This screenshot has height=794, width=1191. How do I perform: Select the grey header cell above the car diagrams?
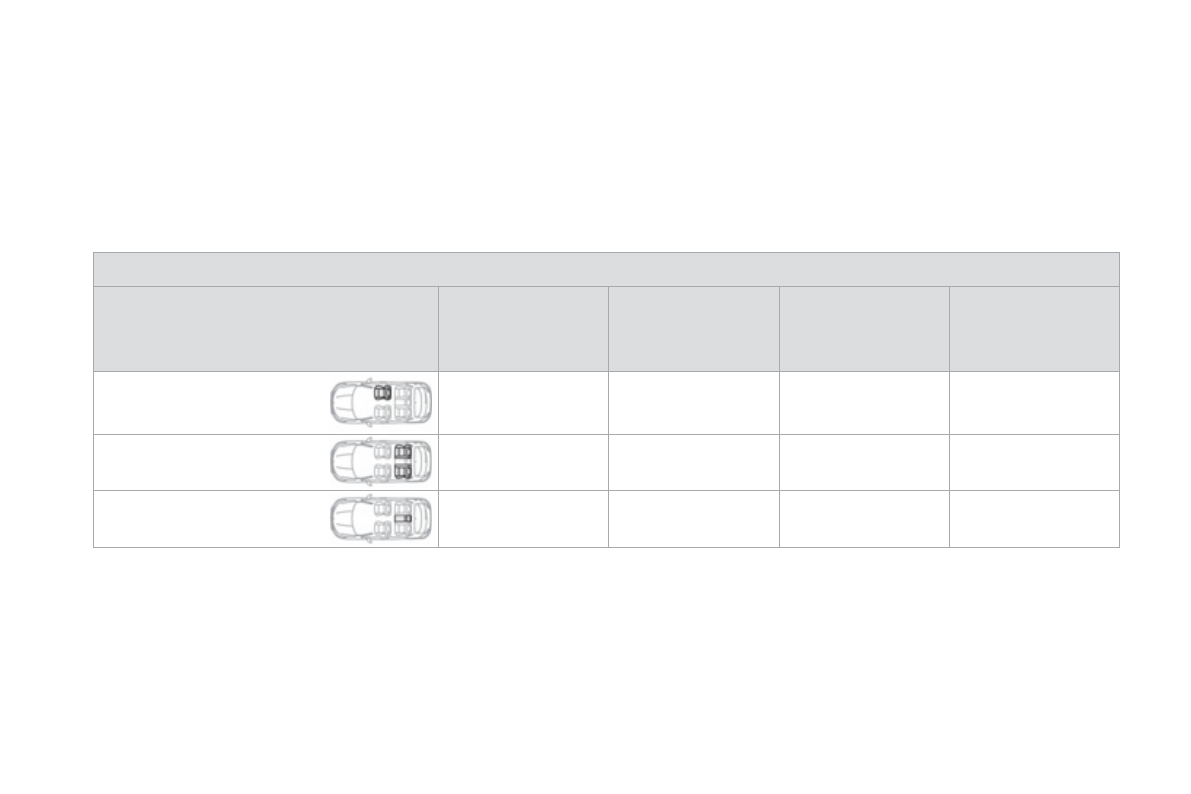pyautogui.click(x=266, y=329)
